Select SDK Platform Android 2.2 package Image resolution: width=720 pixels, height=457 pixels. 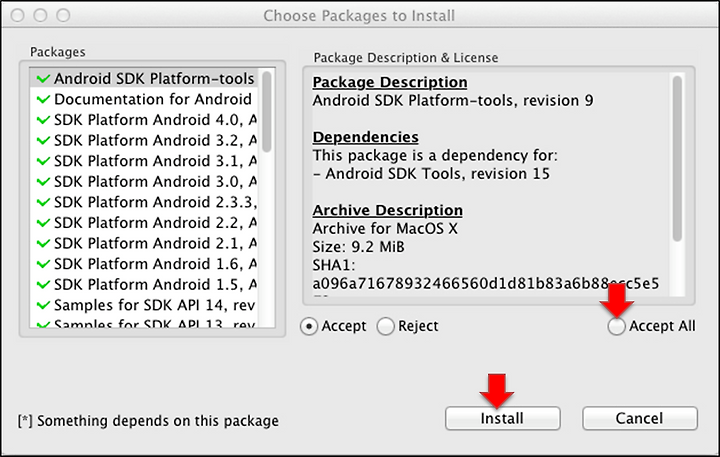click(x=144, y=223)
